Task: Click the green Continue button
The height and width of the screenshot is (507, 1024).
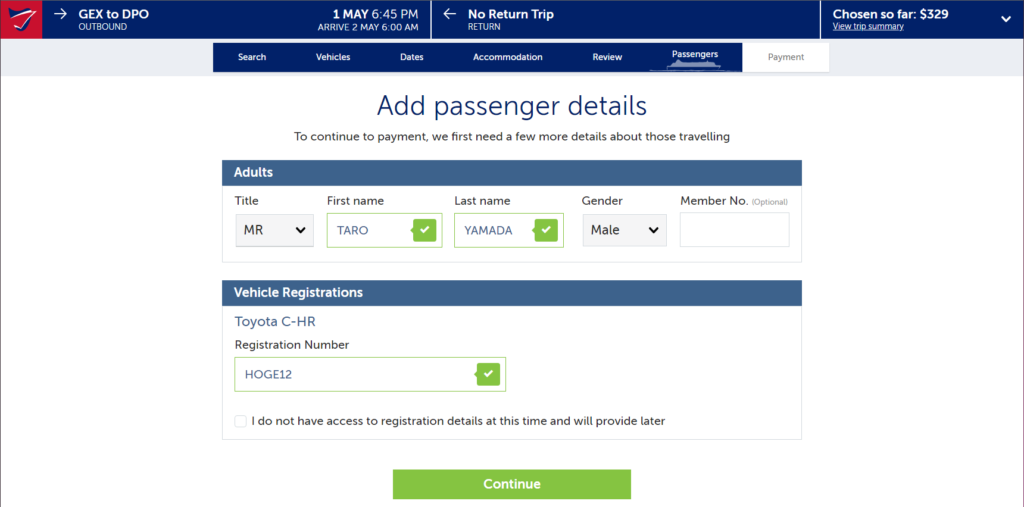Action: [x=511, y=484]
